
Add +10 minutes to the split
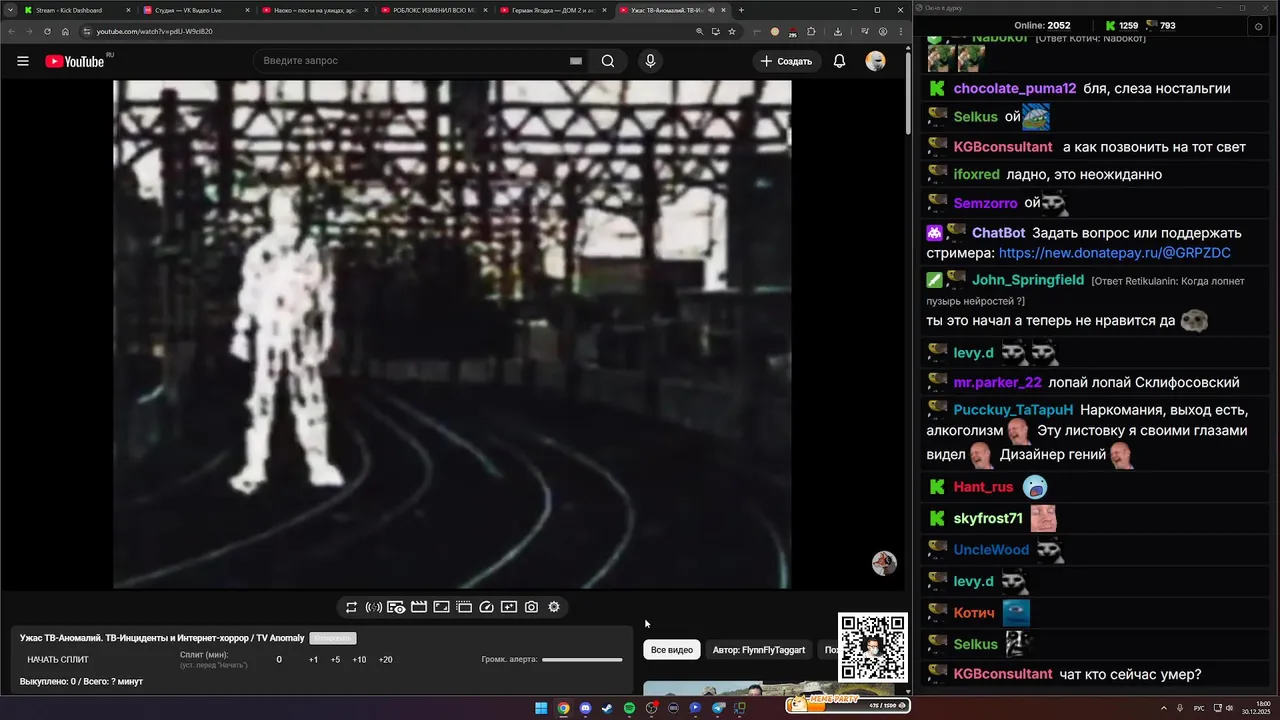[359, 660]
